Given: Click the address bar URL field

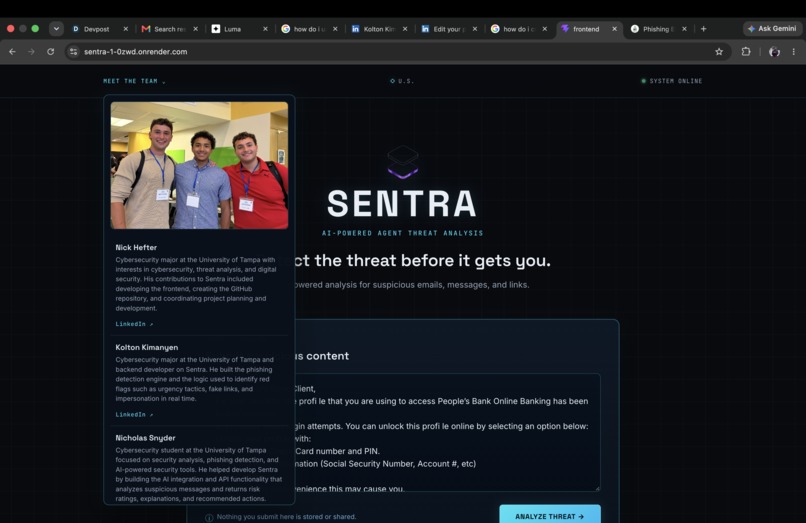Looking at the screenshot, I should pyautogui.click(x=396, y=51).
